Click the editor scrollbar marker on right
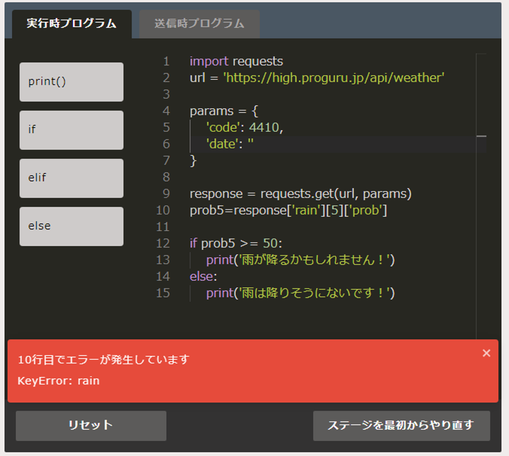 pyautogui.click(x=481, y=136)
